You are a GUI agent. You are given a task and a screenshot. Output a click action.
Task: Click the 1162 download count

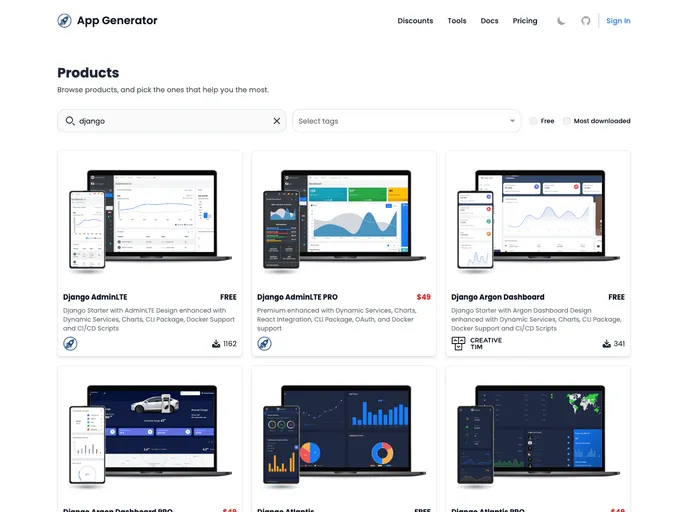click(229, 344)
